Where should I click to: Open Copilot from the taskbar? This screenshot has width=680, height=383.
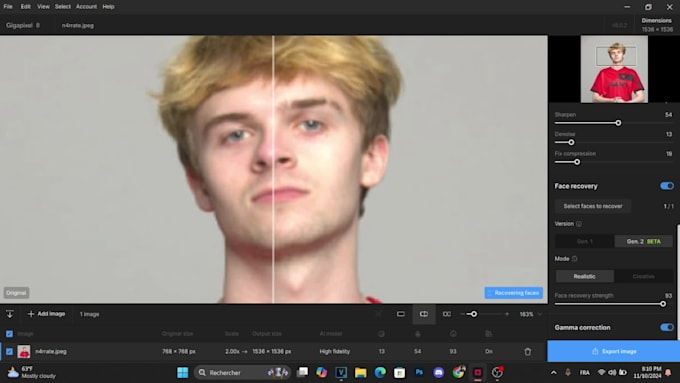(321, 372)
